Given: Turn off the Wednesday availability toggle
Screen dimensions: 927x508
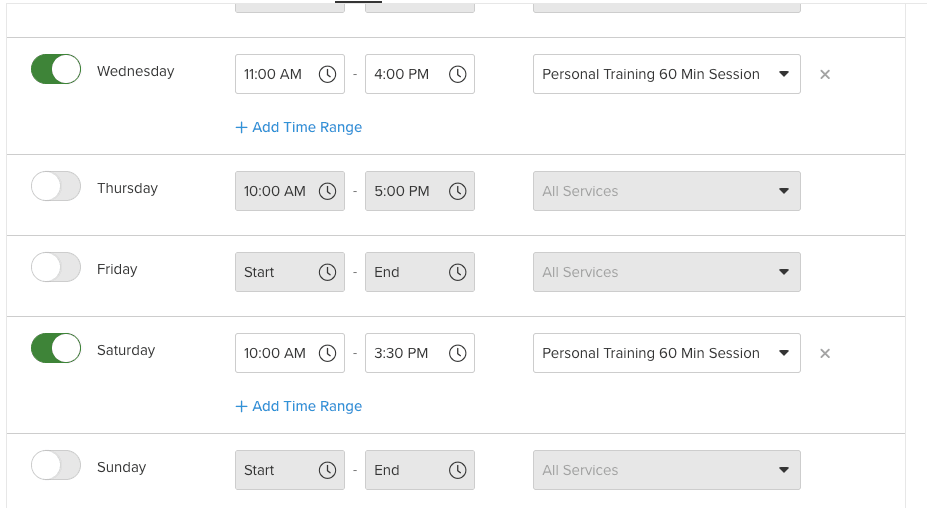Looking at the screenshot, I should click(x=56, y=69).
